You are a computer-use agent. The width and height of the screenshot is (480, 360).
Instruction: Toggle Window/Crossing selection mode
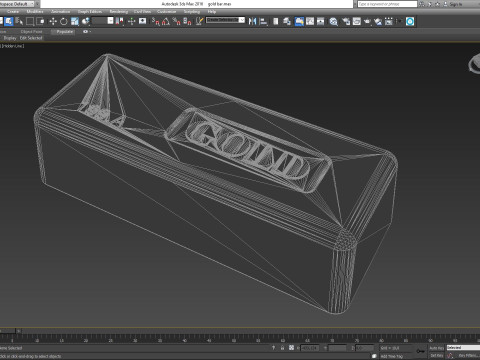pyautogui.click(x=41, y=21)
